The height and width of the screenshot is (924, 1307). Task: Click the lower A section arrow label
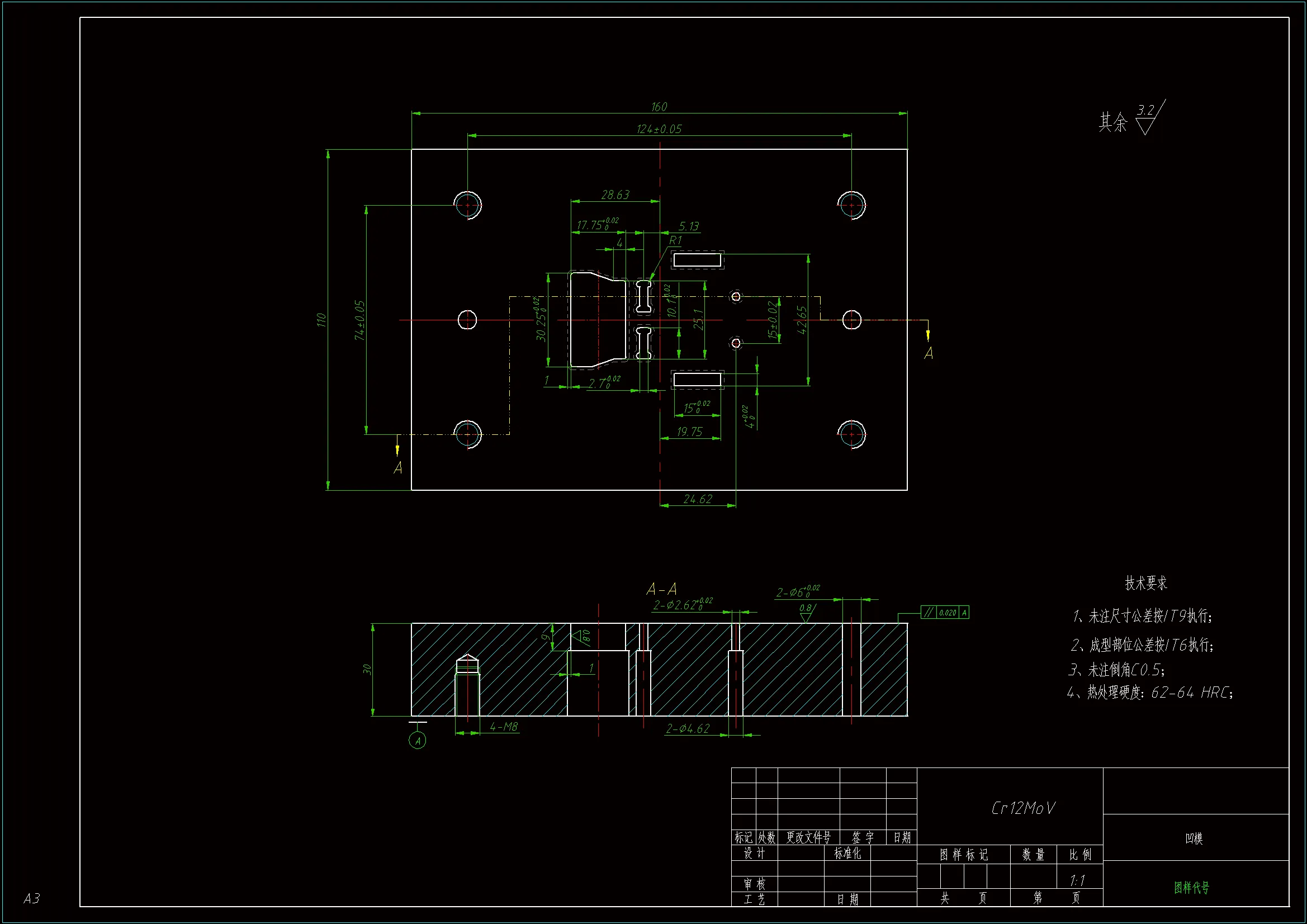point(398,468)
